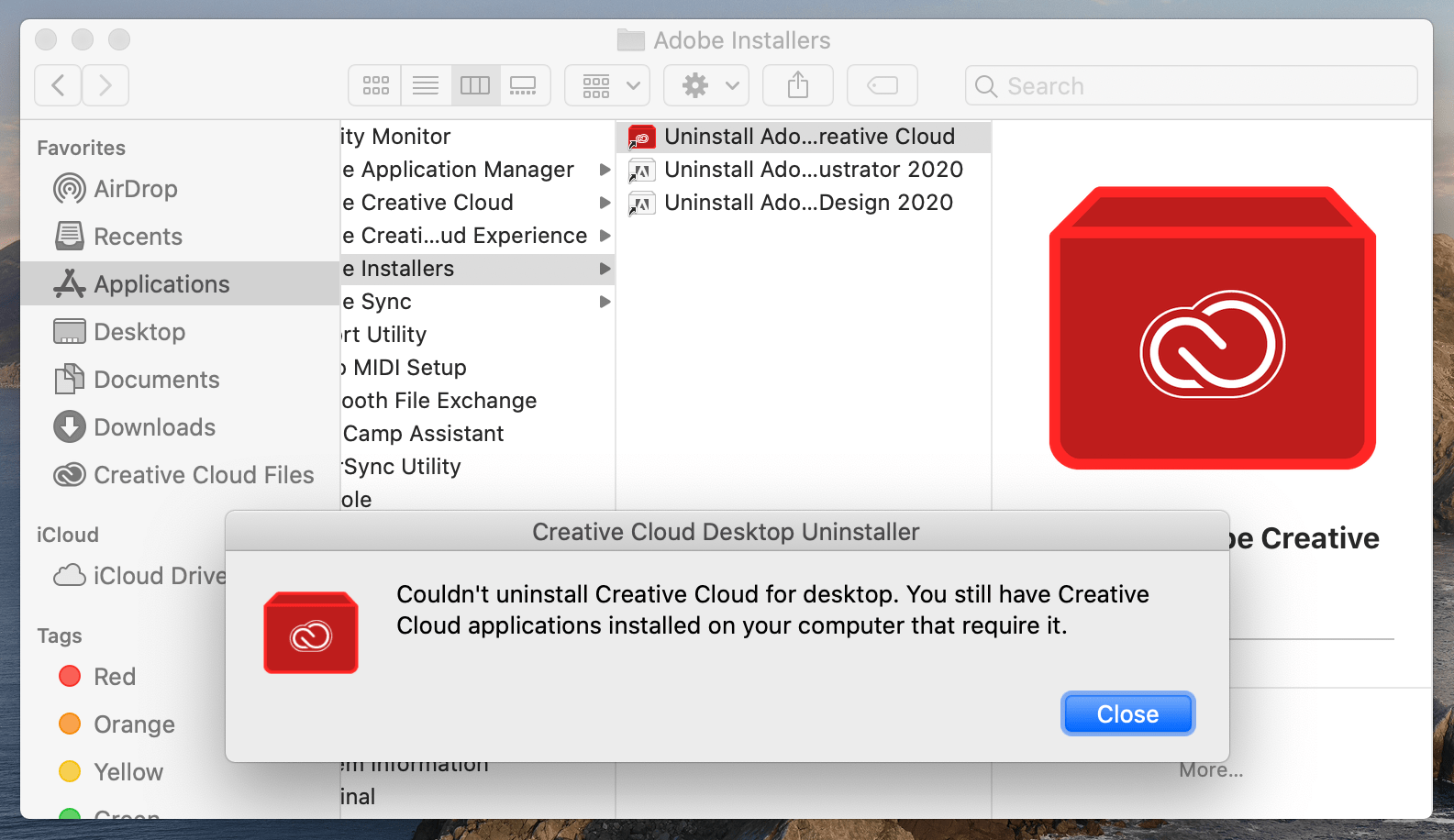
Task: Select the MIDI Setup row
Action: click(x=477, y=368)
